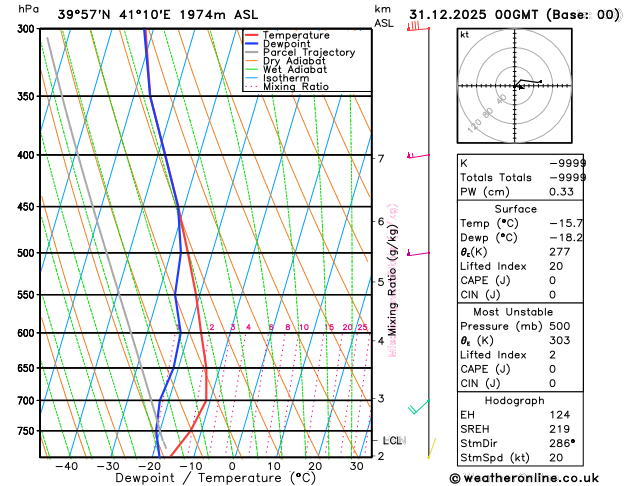The width and height of the screenshot is (629, 486).
Task: Select the 'Wet Adiabat' legend label
Action: coord(295,69)
